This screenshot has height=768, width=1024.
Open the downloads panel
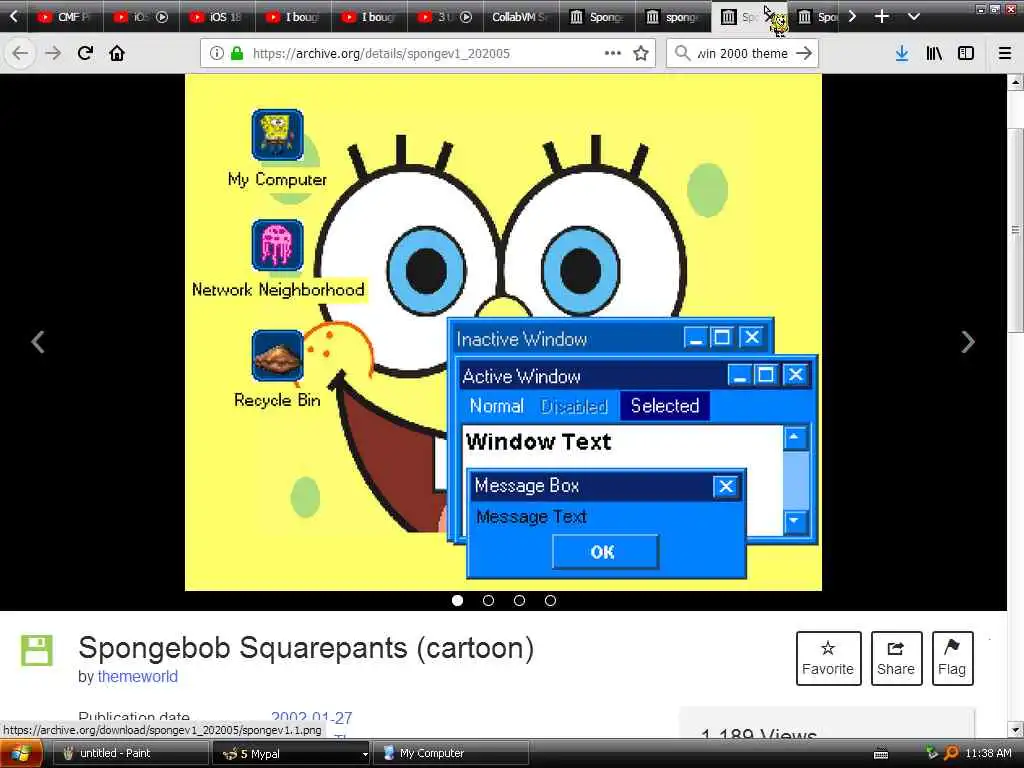902,53
